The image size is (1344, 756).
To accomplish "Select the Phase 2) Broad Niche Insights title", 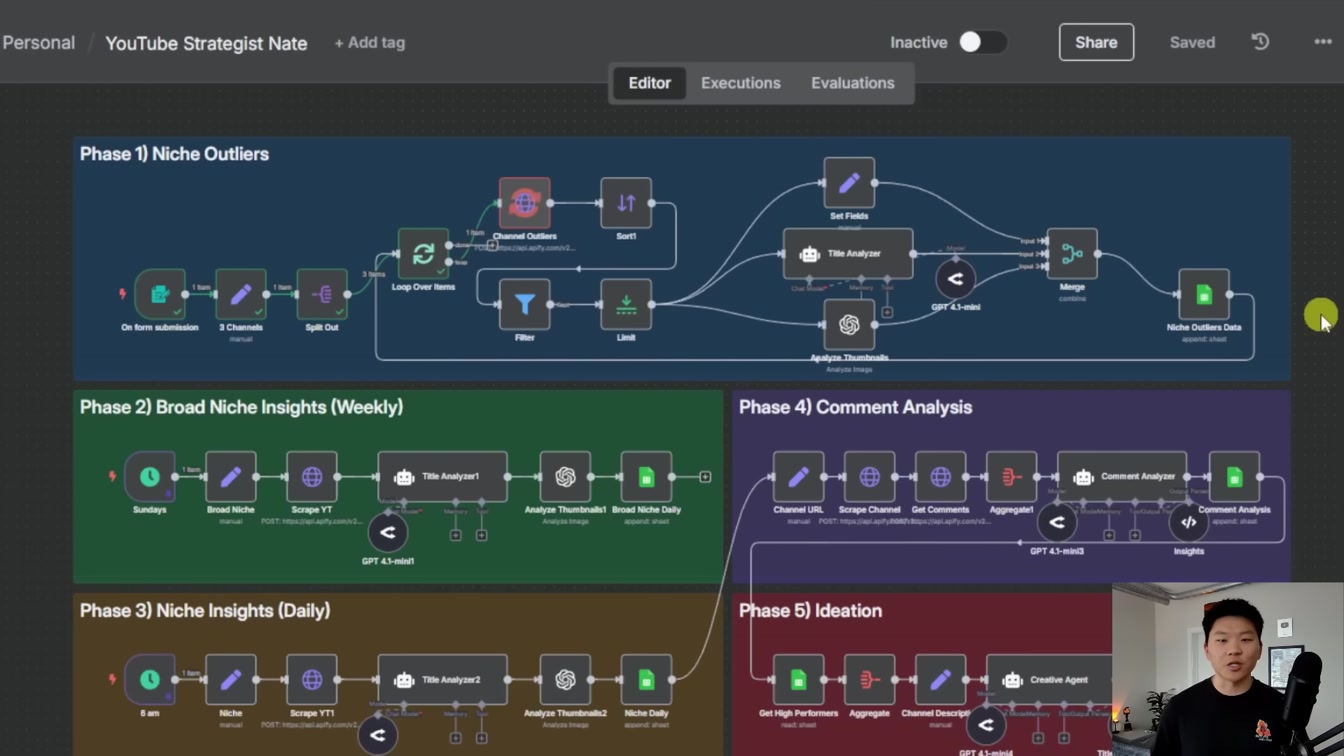I will point(241,407).
